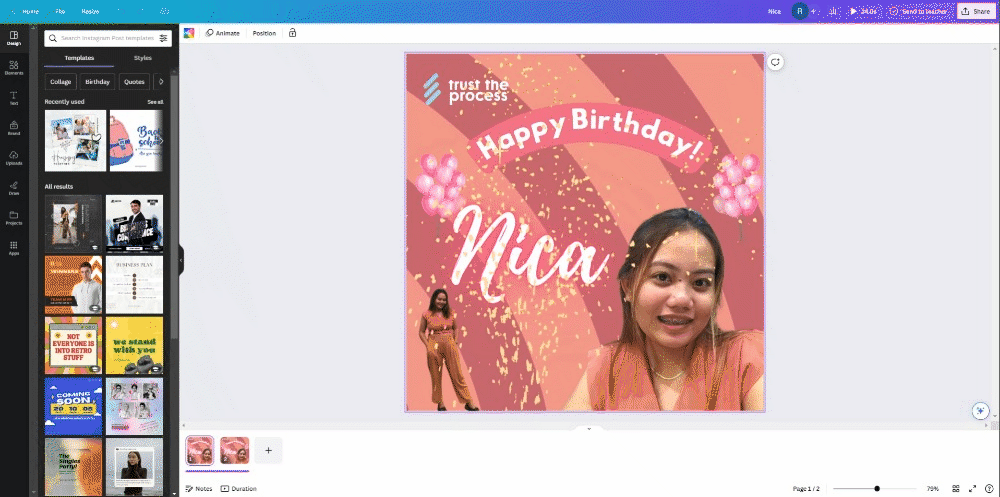Viewport: 1000px width, 497px height.
Task: Click the plus icon to add collaborator
Action: tap(813, 11)
